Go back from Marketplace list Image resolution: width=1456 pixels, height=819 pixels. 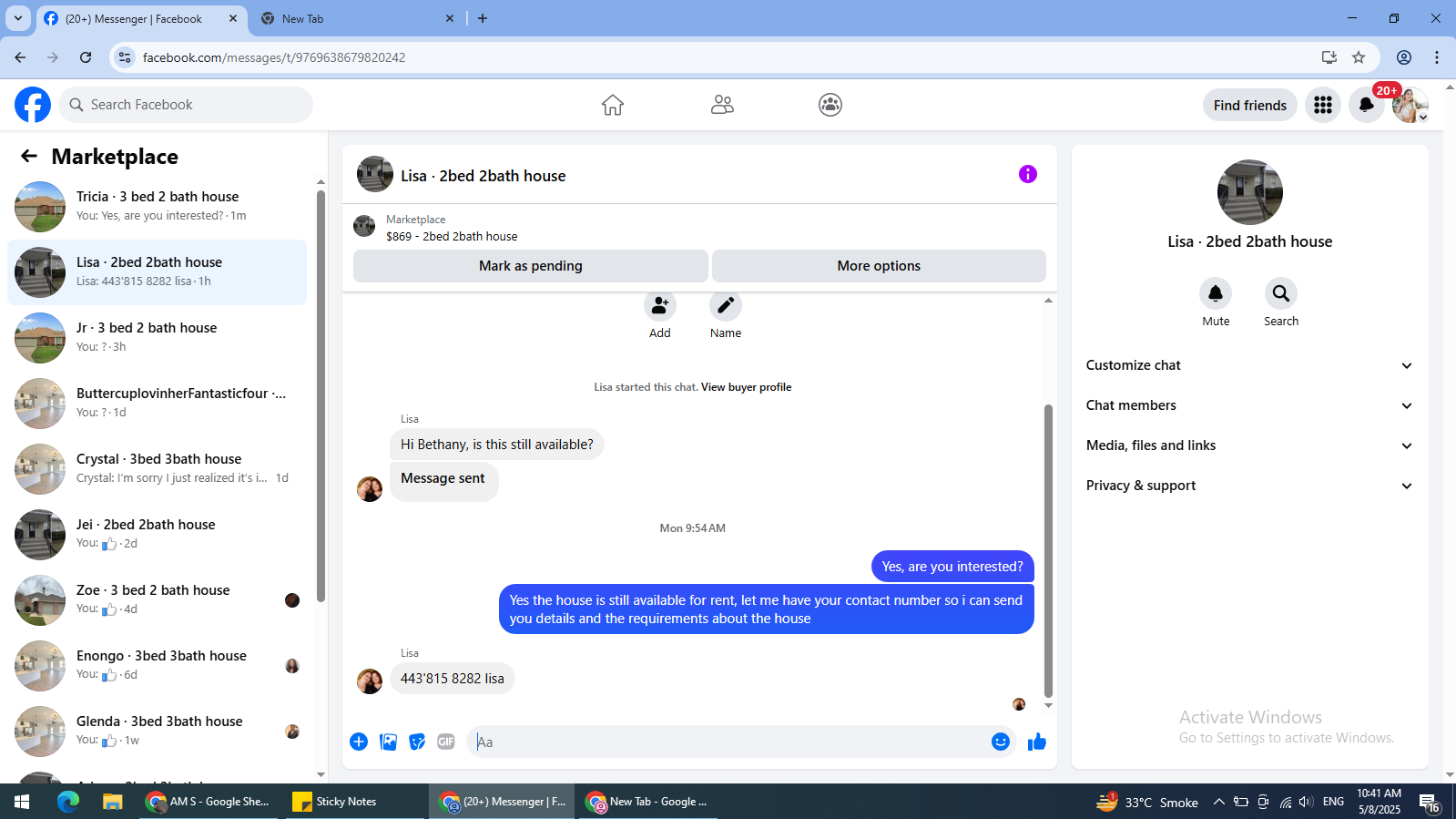[x=29, y=157]
